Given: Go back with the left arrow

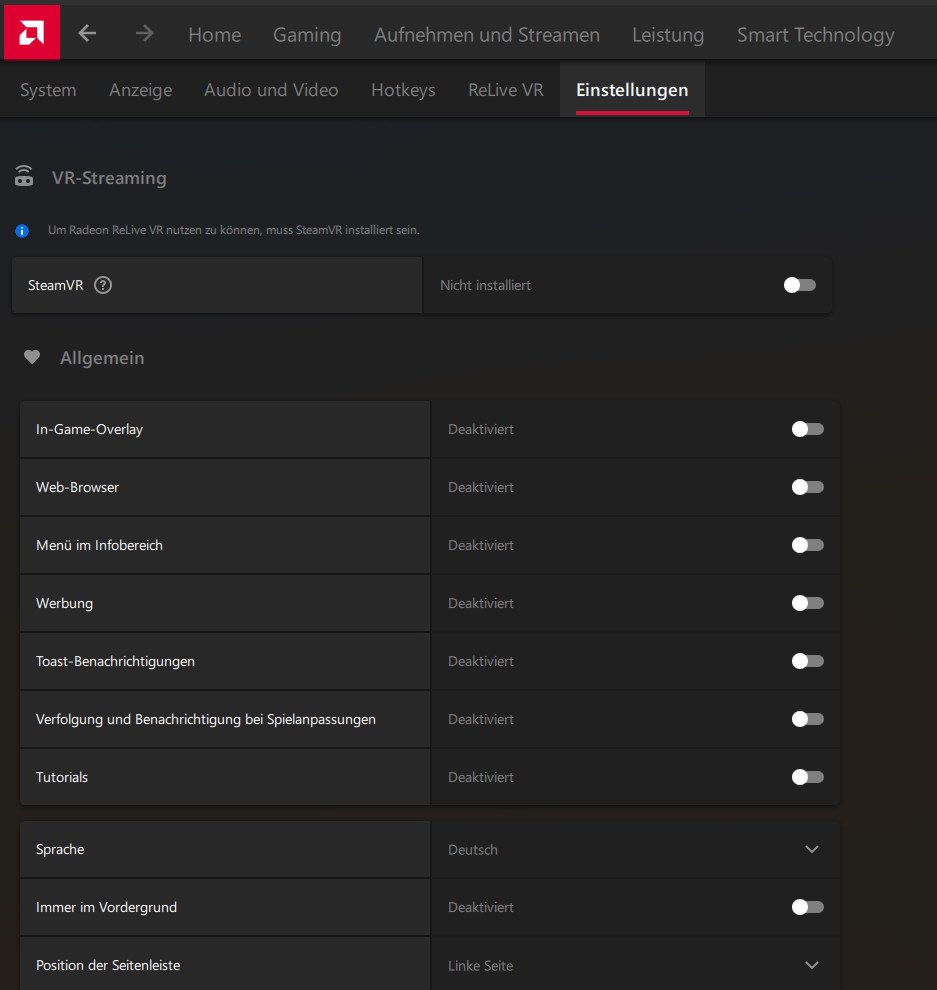Looking at the screenshot, I should click(88, 34).
